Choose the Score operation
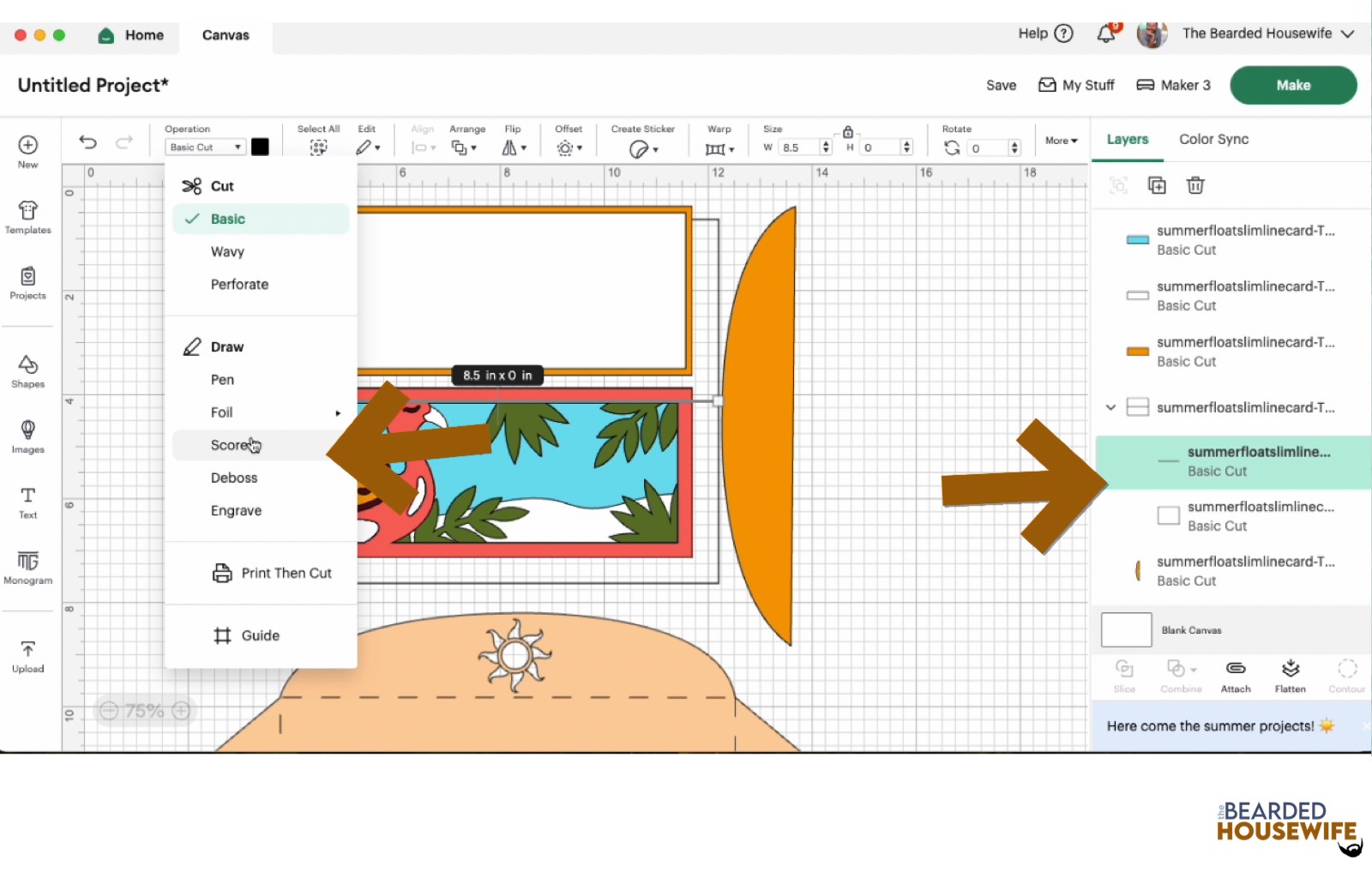This screenshot has height=872, width=1372. coord(229,445)
